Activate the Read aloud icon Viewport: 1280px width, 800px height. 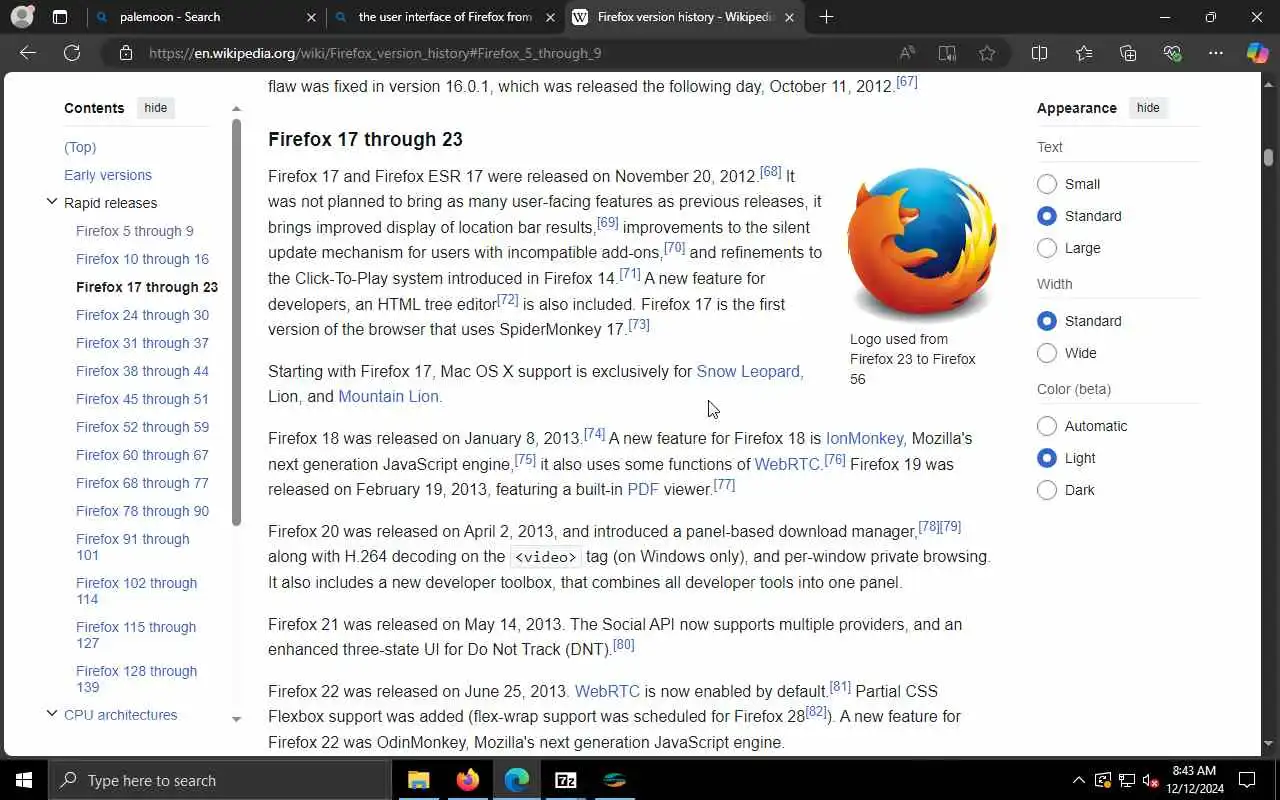click(x=907, y=53)
